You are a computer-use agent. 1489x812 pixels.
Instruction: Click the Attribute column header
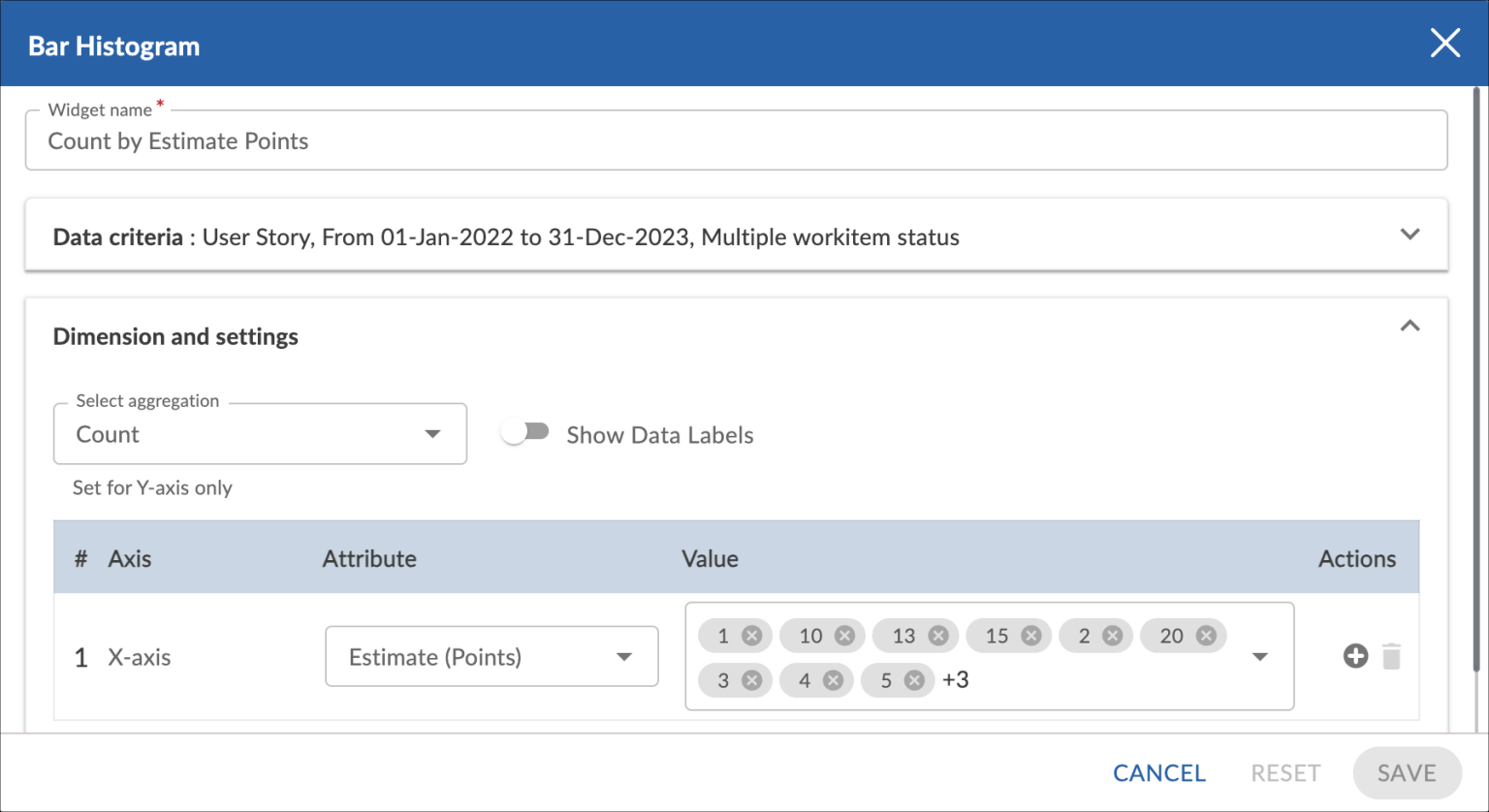pyautogui.click(x=369, y=558)
